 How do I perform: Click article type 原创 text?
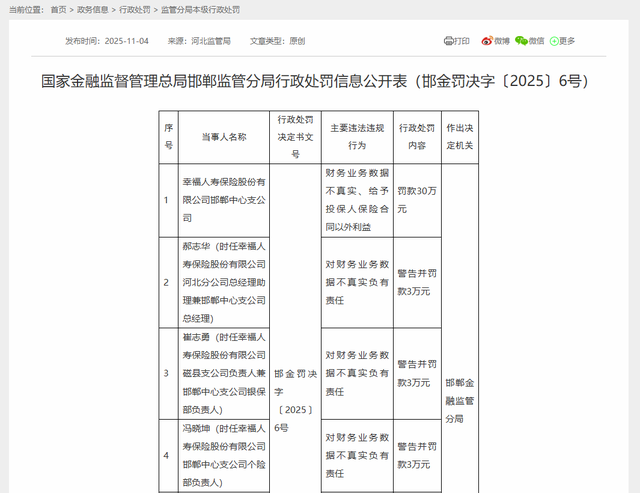point(297,41)
